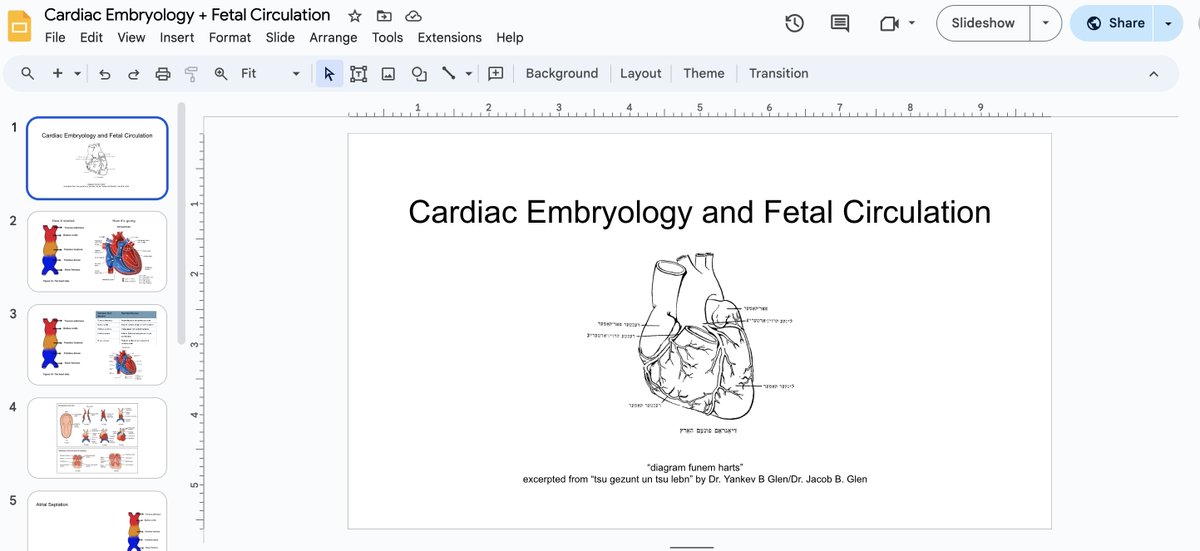
Task: Select the line tool
Action: [448, 73]
